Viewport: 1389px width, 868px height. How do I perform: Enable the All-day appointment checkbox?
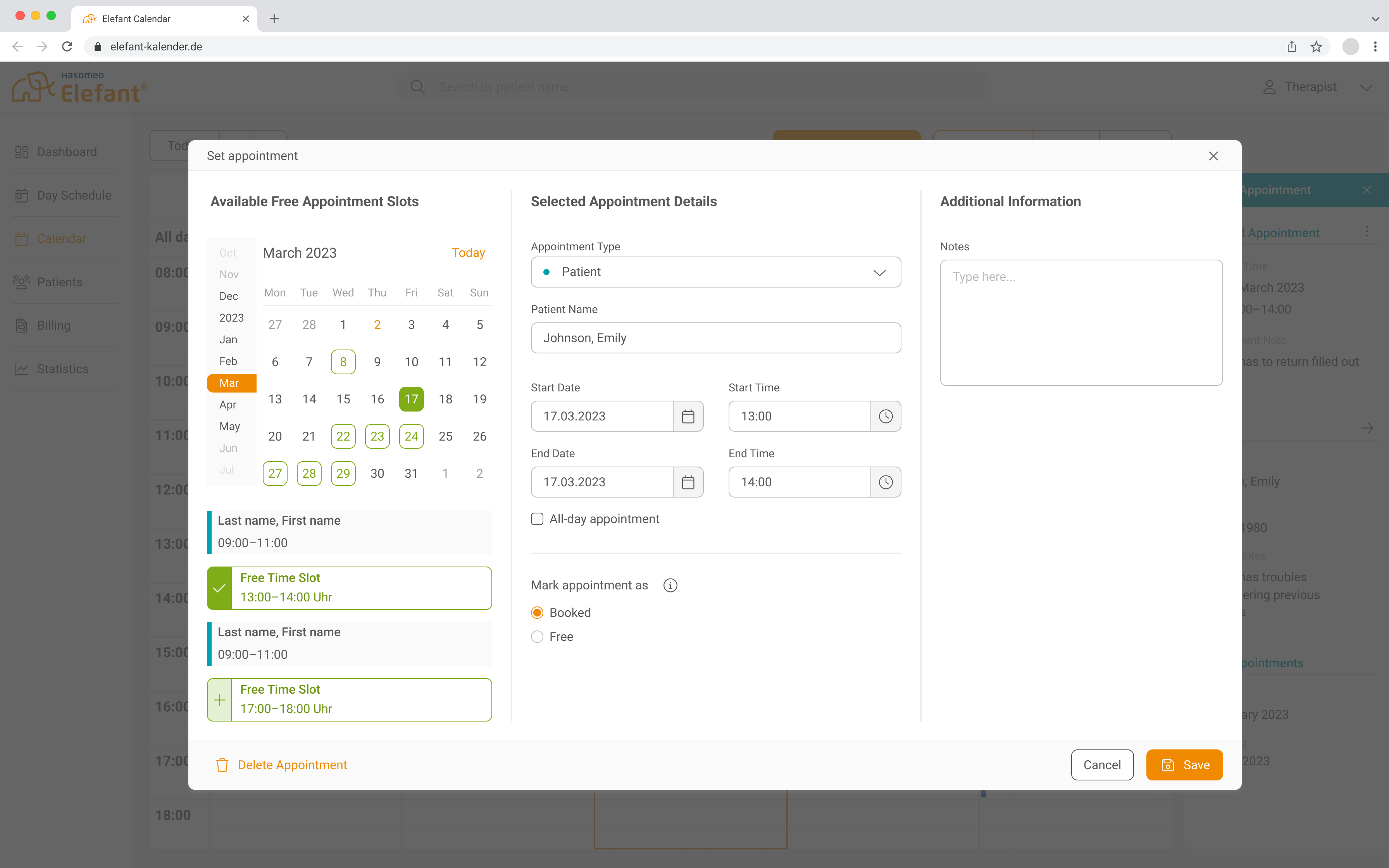[x=537, y=518]
